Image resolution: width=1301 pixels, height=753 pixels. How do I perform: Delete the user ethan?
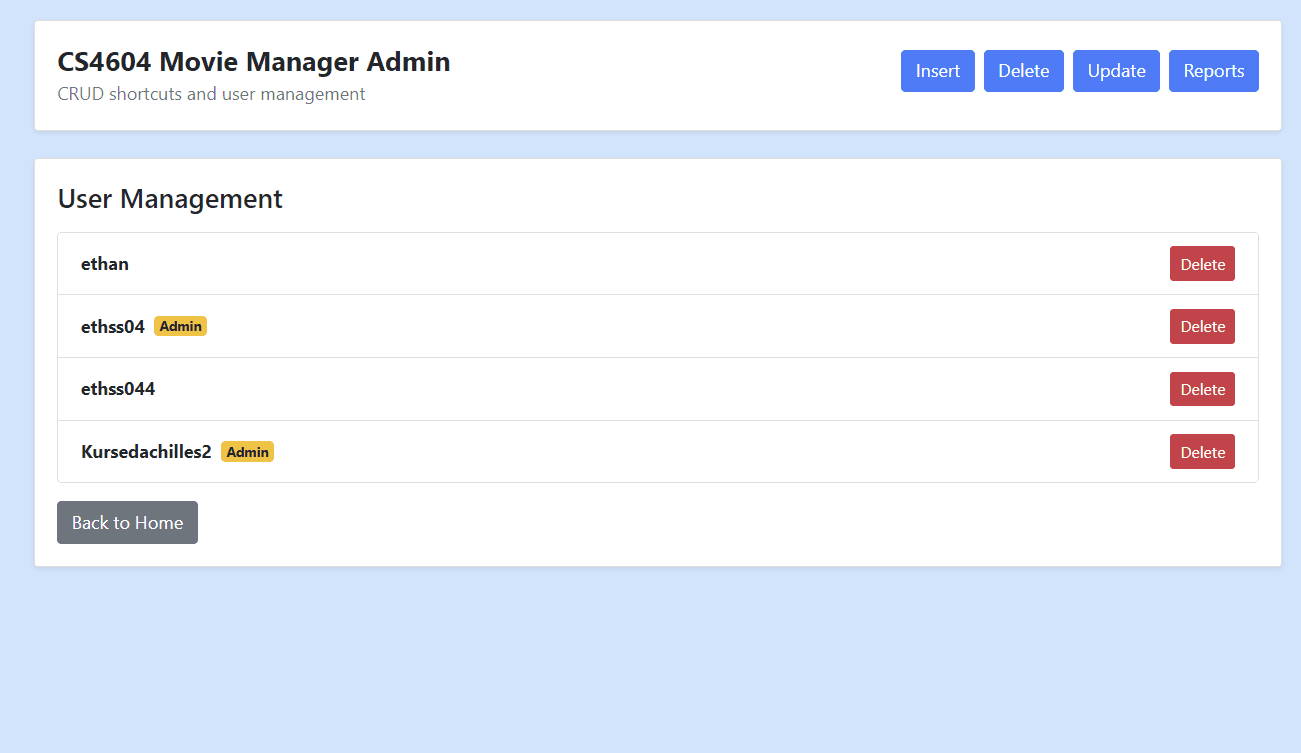coord(1202,263)
